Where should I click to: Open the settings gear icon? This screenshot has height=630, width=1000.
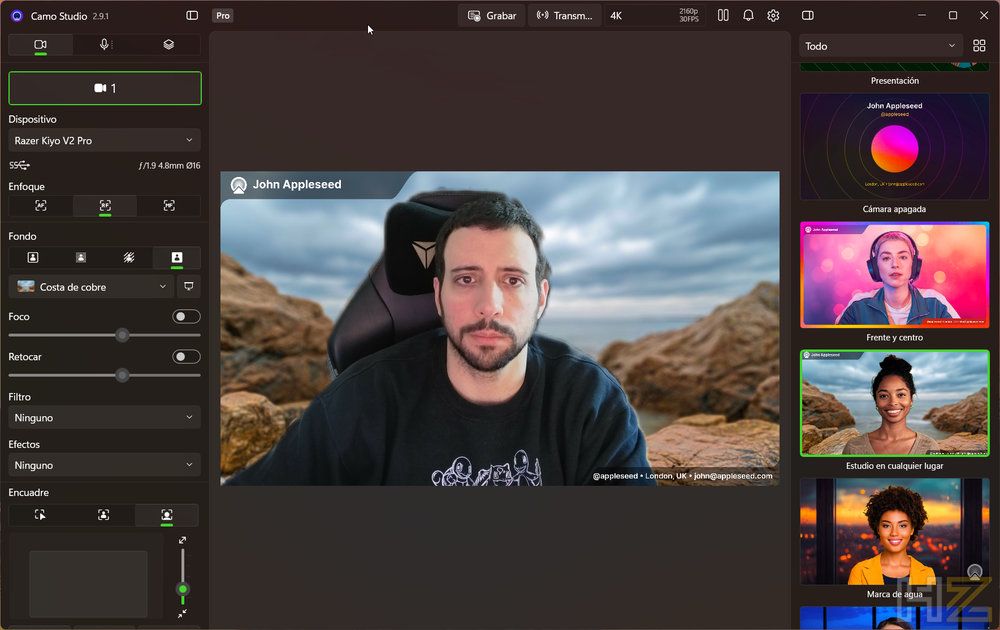773,15
